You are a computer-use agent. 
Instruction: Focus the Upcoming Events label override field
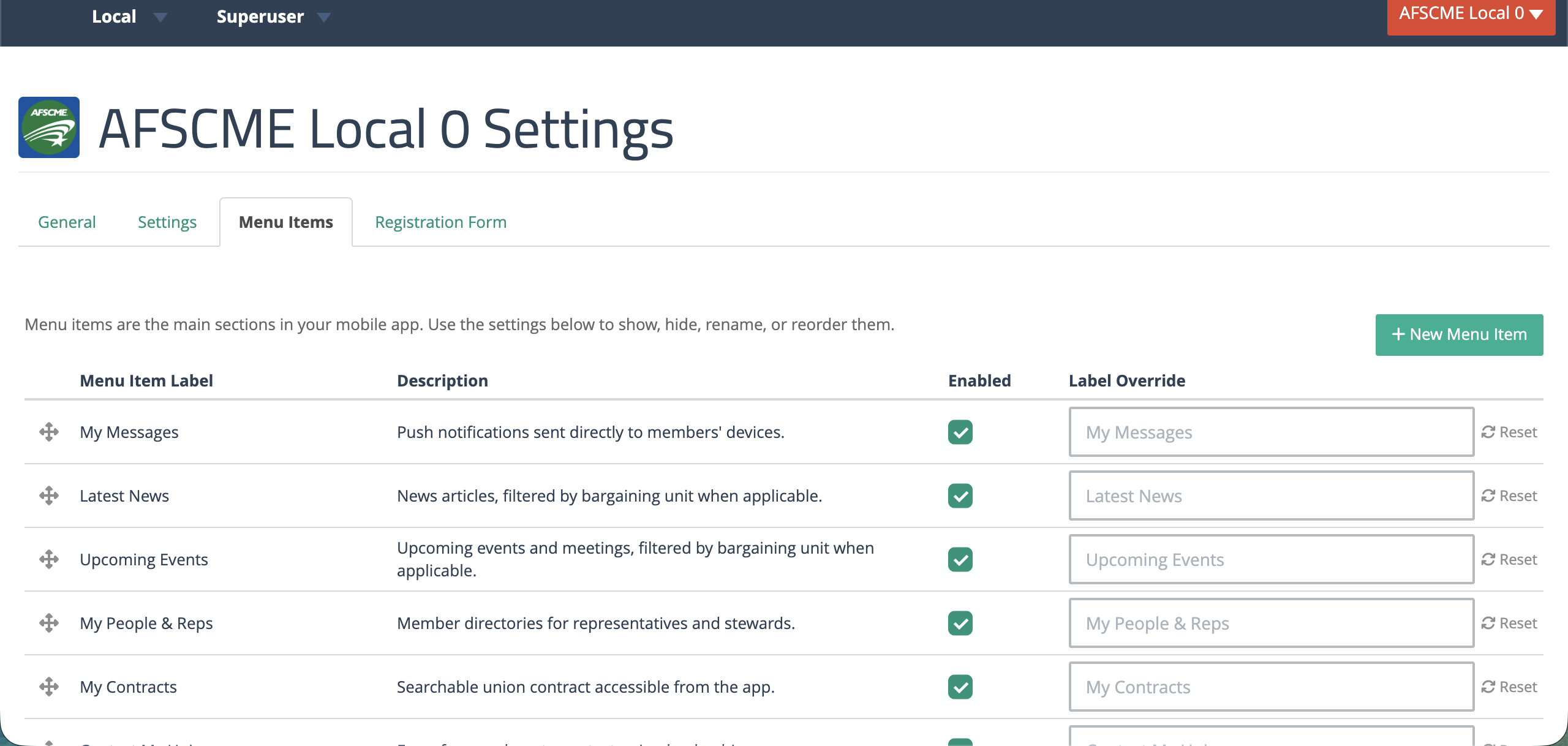(1272, 559)
